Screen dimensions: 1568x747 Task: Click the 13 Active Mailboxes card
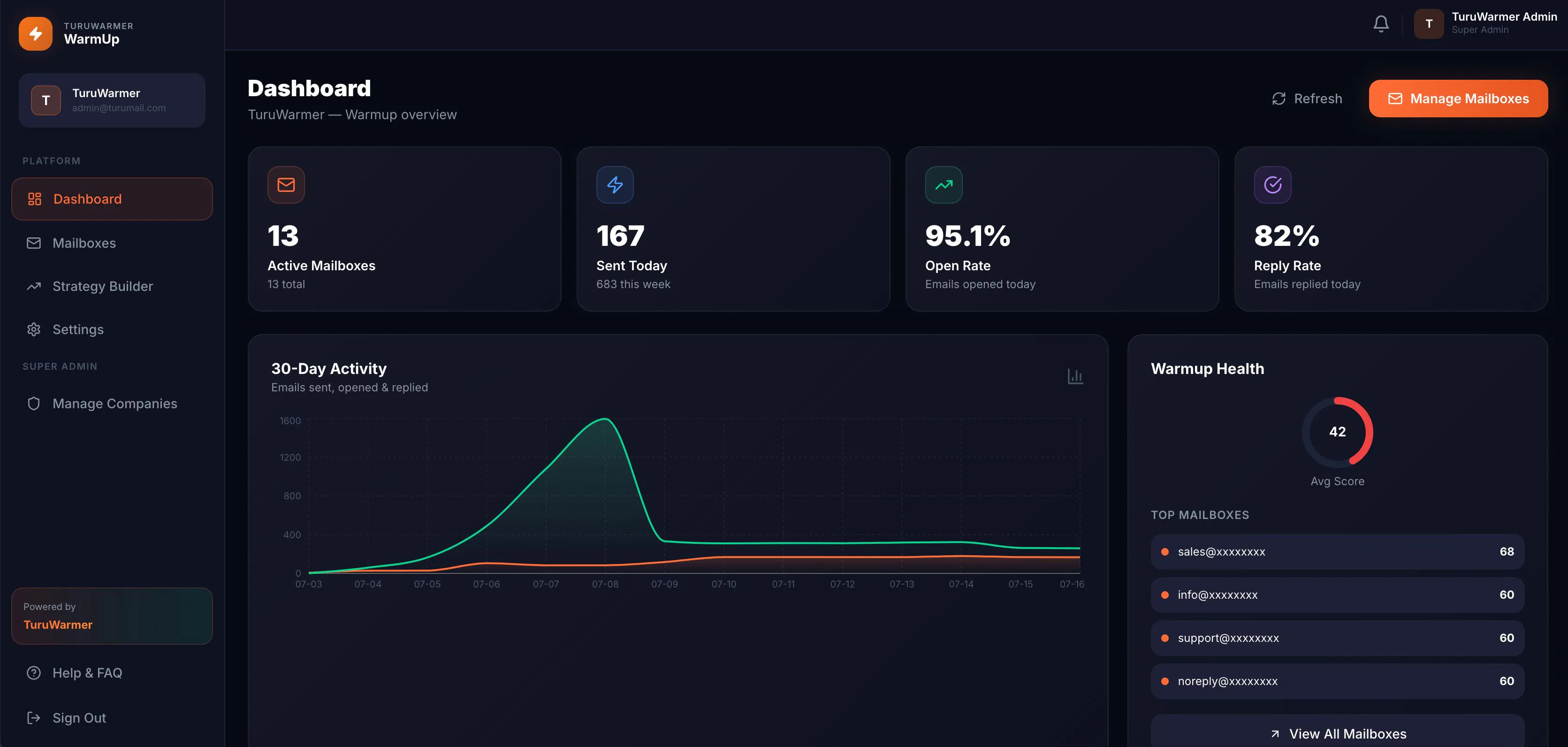tap(404, 229)
